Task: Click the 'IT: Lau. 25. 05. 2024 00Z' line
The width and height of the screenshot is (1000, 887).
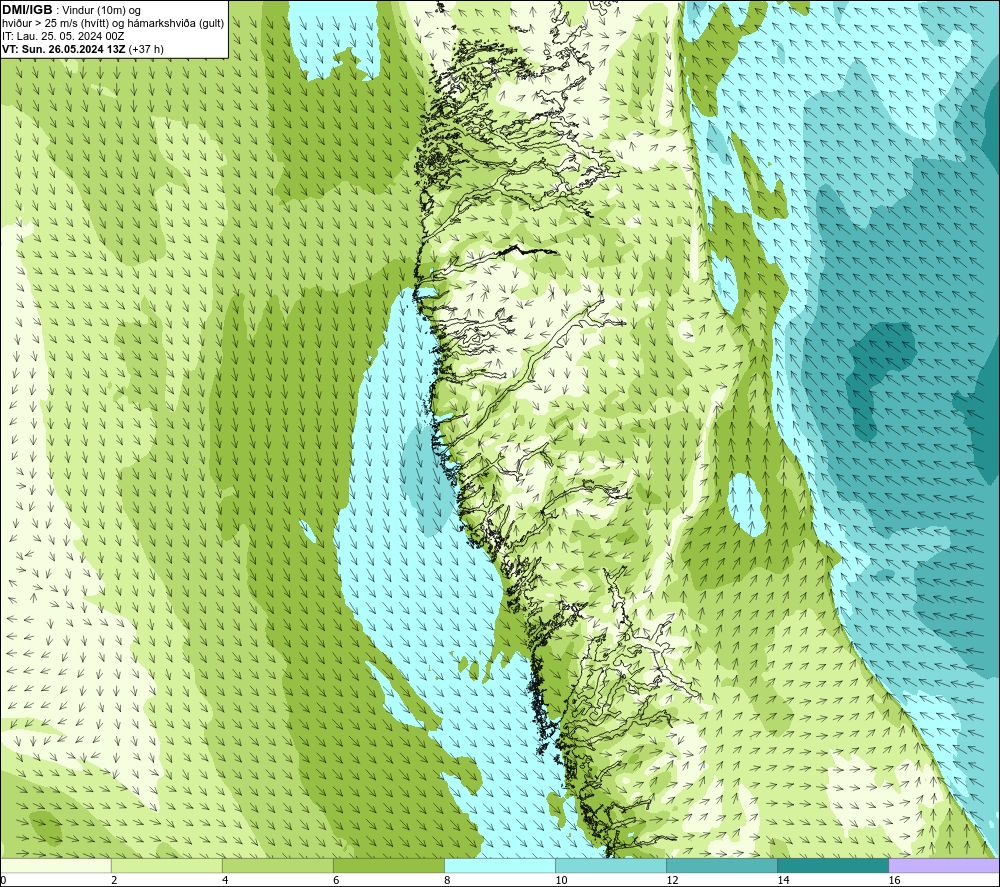Action: [63, 36]
